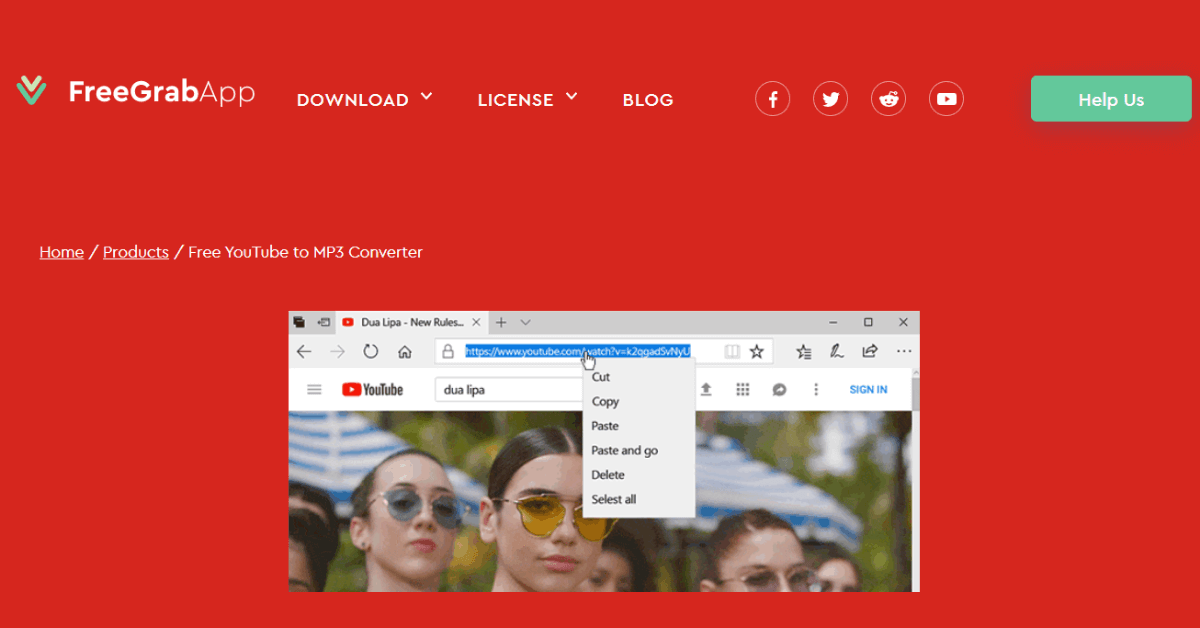Go to the BLOG navigation item
Viewport: 1200px width, 628px height.
[648, 100]
